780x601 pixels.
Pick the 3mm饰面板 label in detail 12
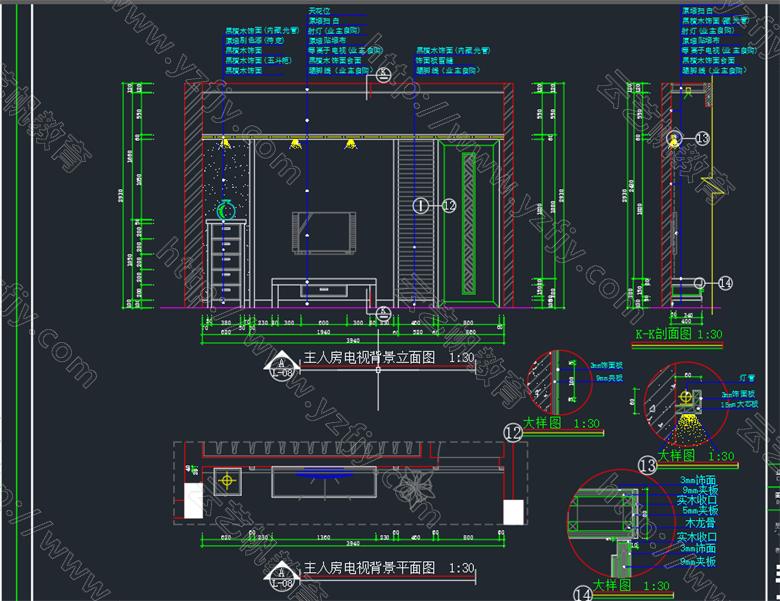point(606,365)
